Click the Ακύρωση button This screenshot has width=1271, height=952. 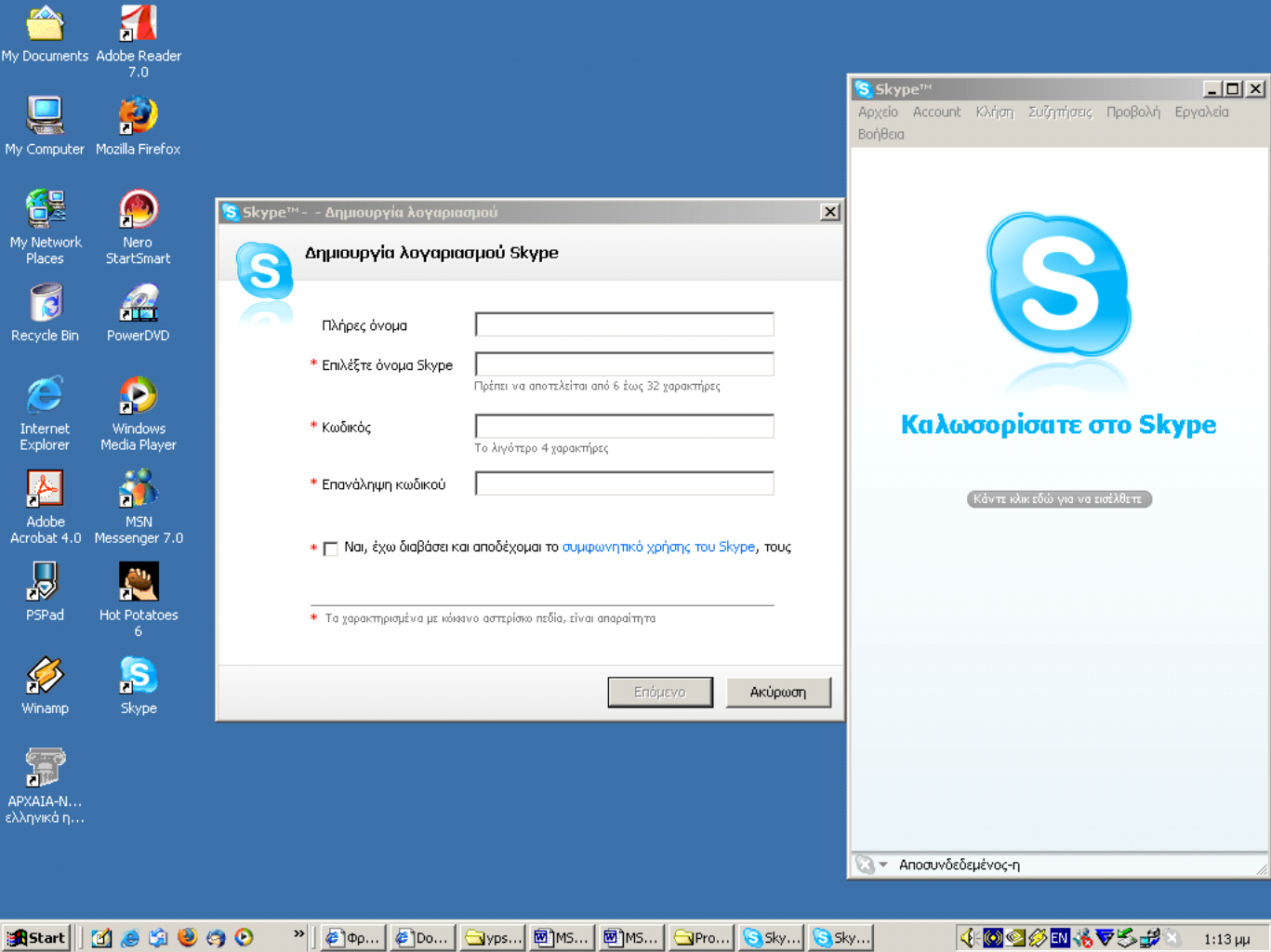tap(778, 692)
